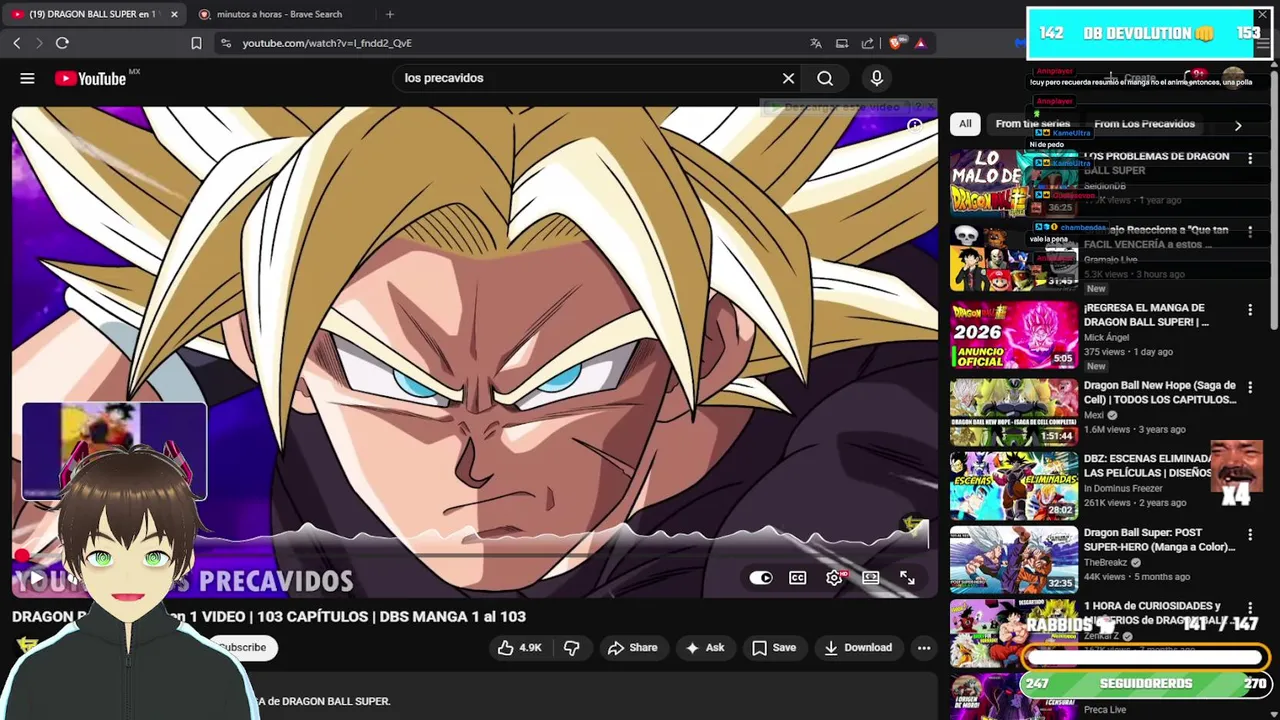Select the 'From Los Precavidos' chip

tap(1144, 124)
